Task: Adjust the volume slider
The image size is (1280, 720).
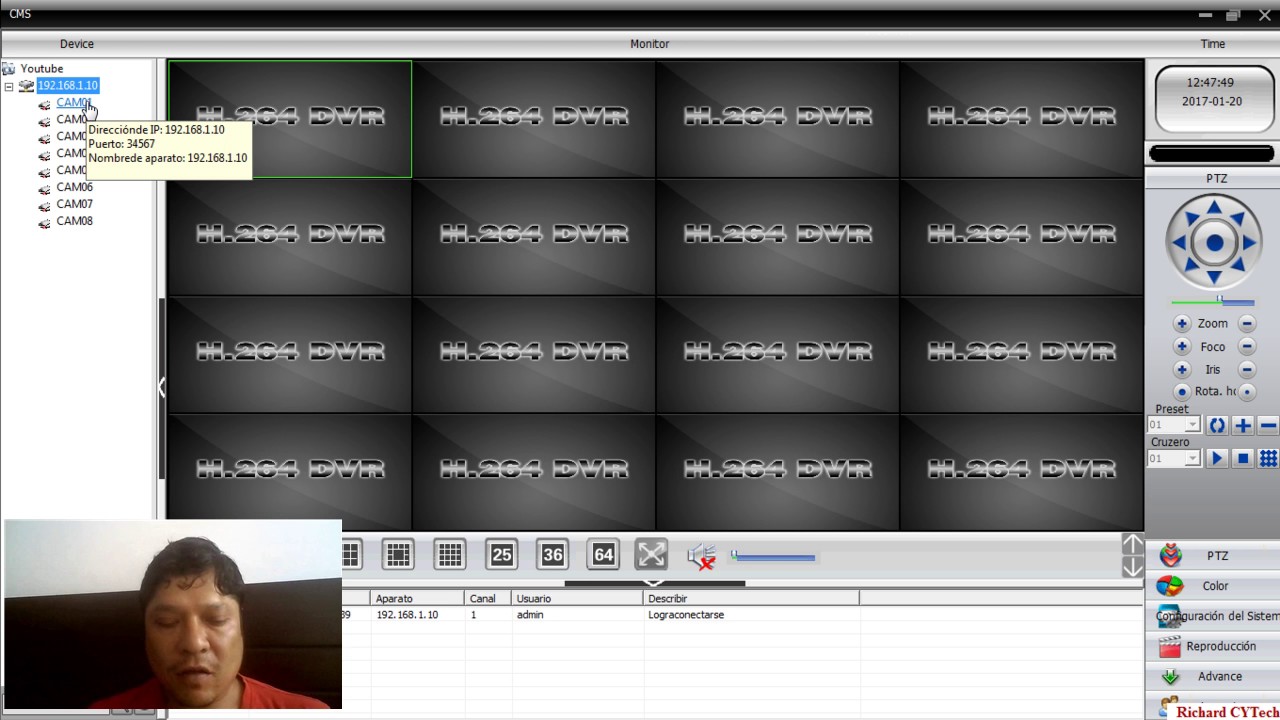Action: point(773,557)
